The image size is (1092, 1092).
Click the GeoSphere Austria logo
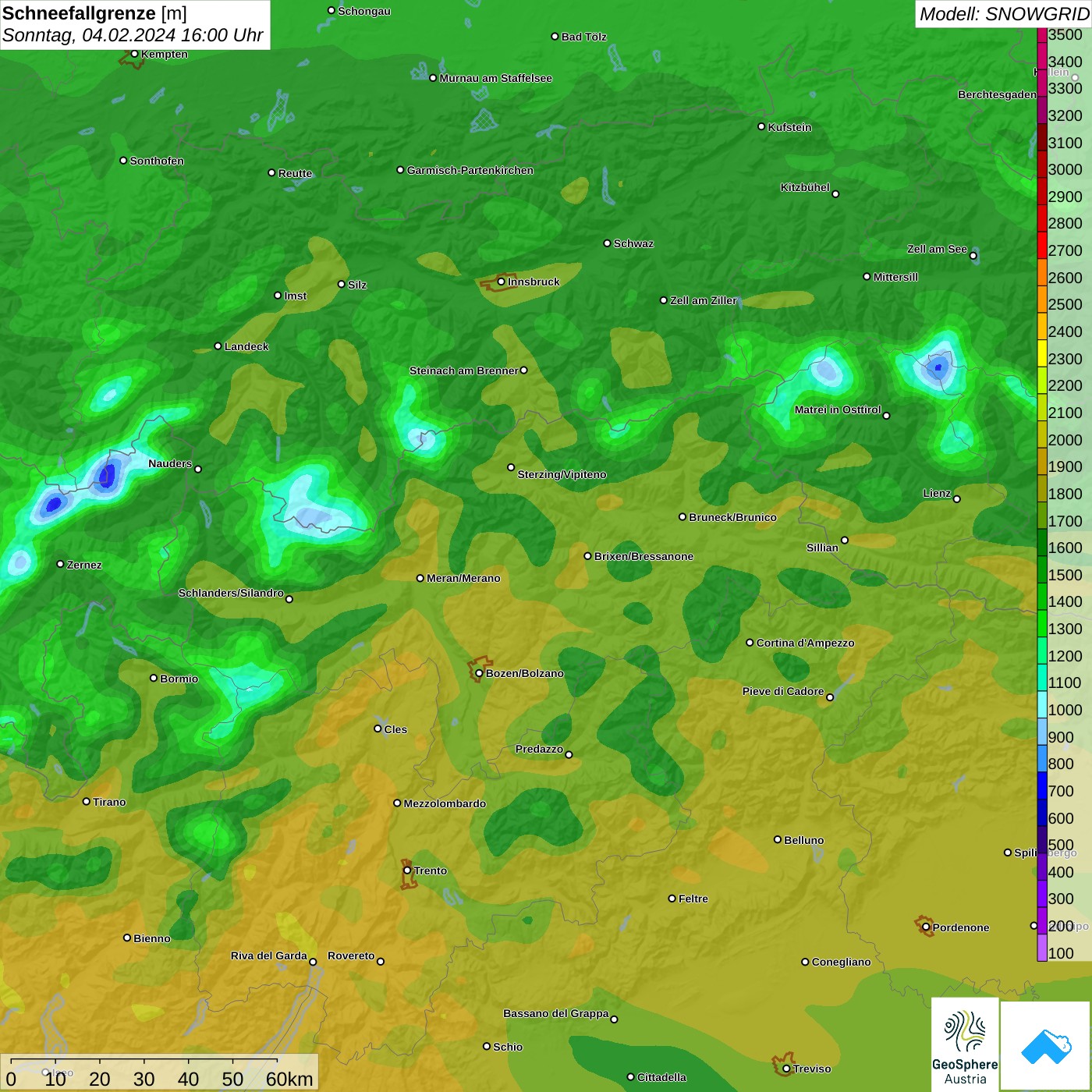click(965, 1045)
